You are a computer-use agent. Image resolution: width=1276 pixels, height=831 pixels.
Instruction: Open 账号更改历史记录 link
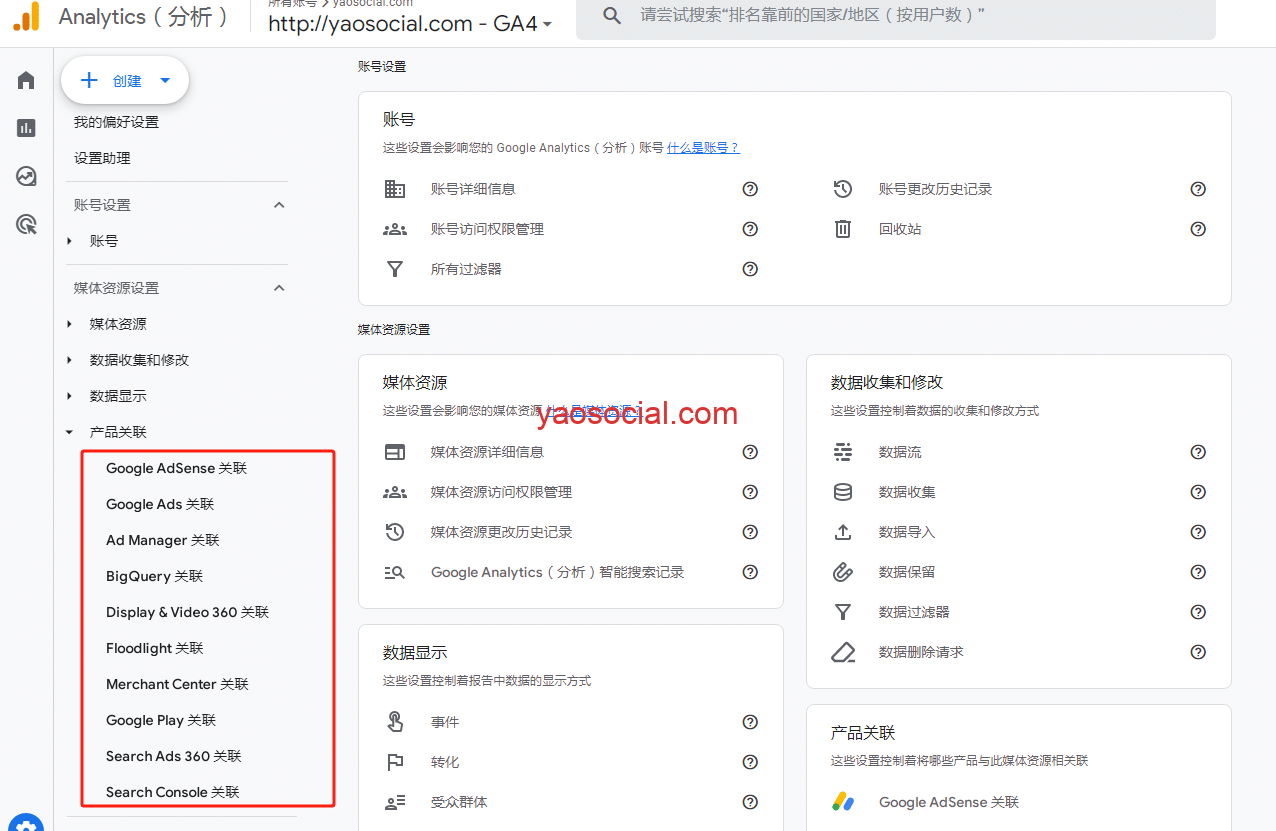[x=935, y=189]
